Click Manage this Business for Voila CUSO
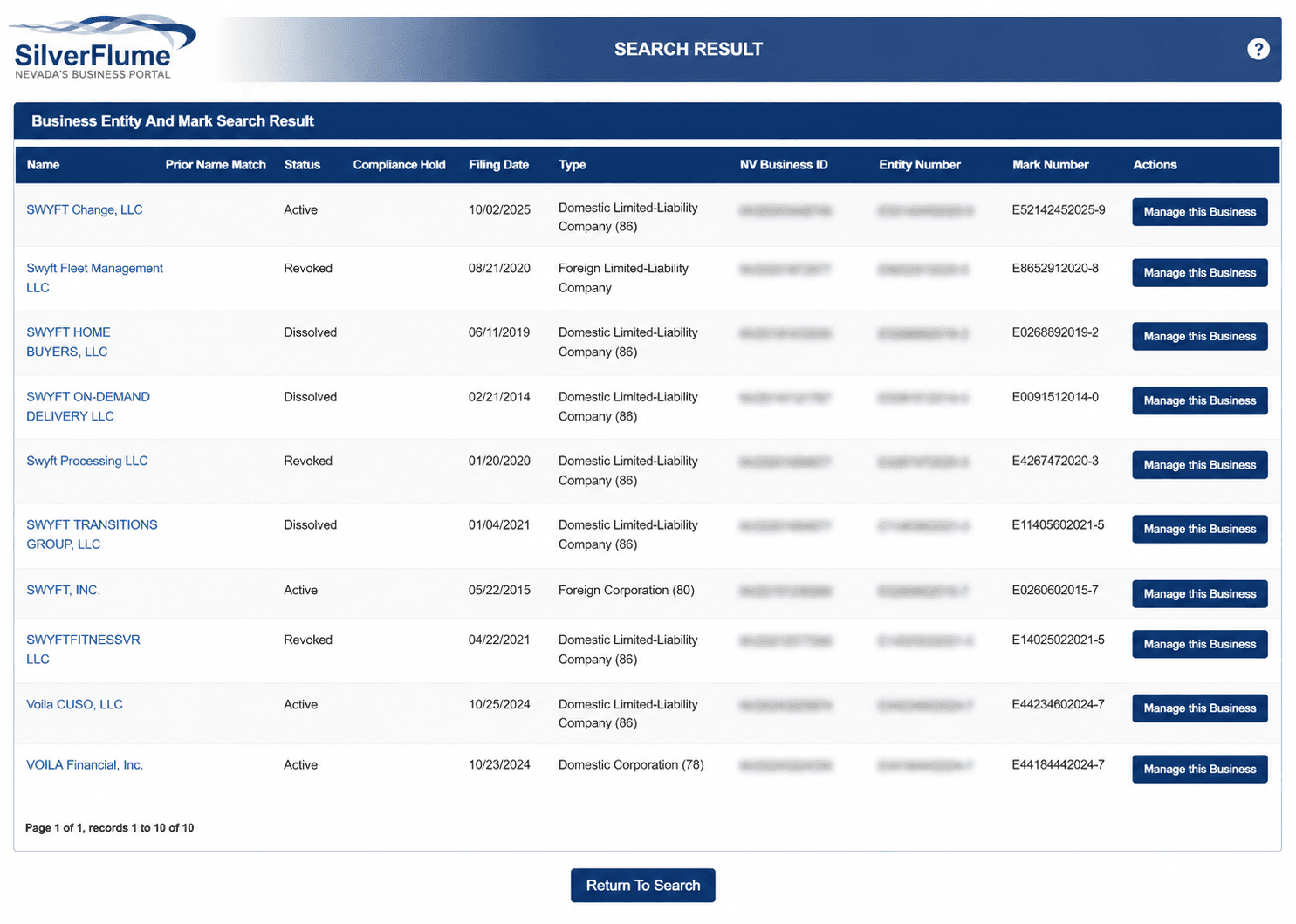 pyautogui.click(x=1200, y=708)
